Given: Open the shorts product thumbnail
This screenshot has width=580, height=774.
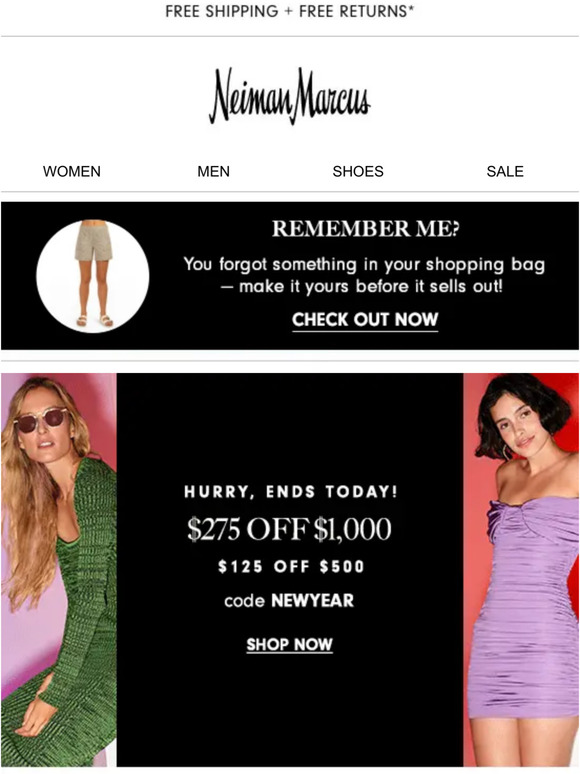Looking at the screenshot, I should point(93,276).
